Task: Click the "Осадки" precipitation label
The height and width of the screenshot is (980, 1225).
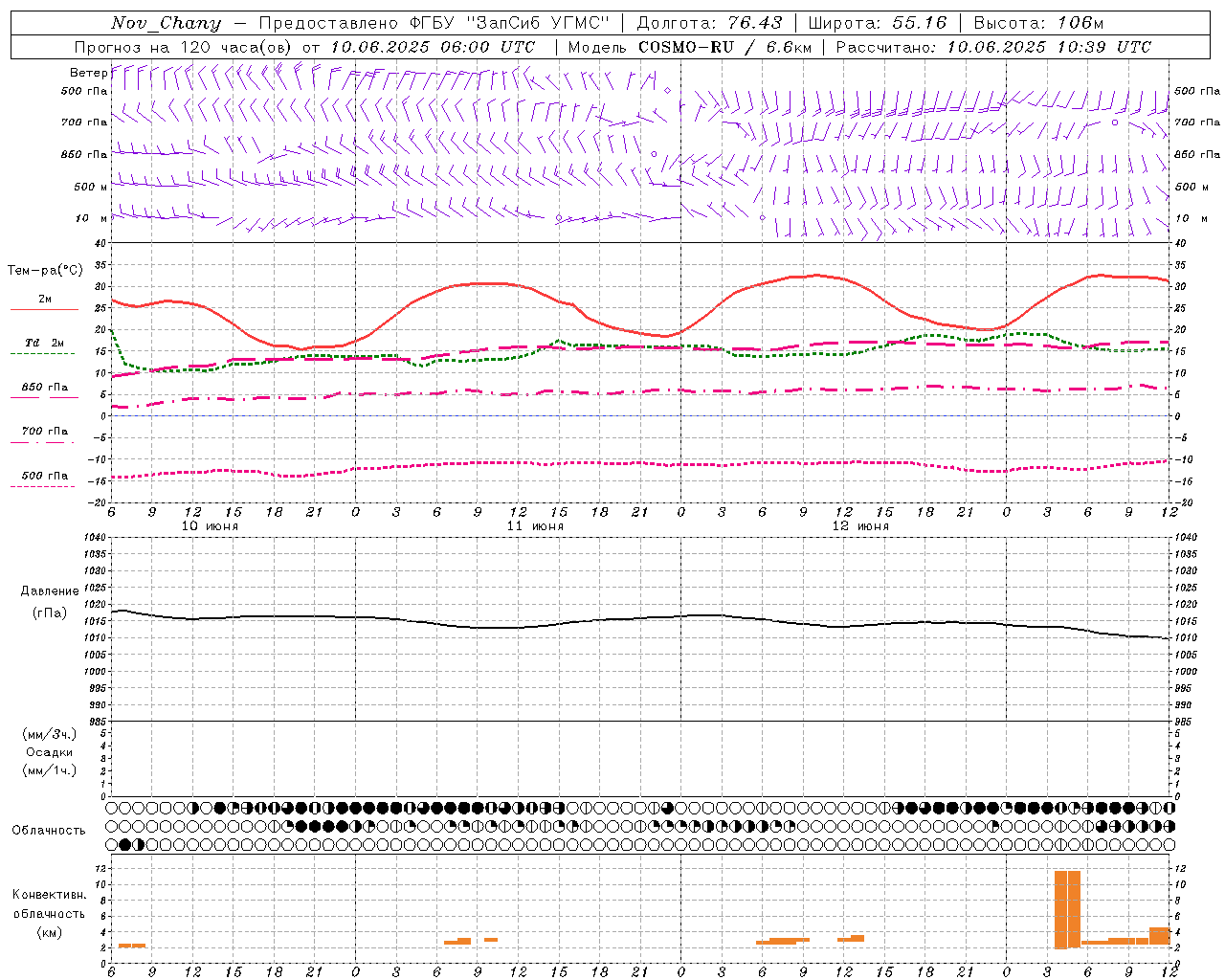Action: pyautogui.click(x=50, y=752)
